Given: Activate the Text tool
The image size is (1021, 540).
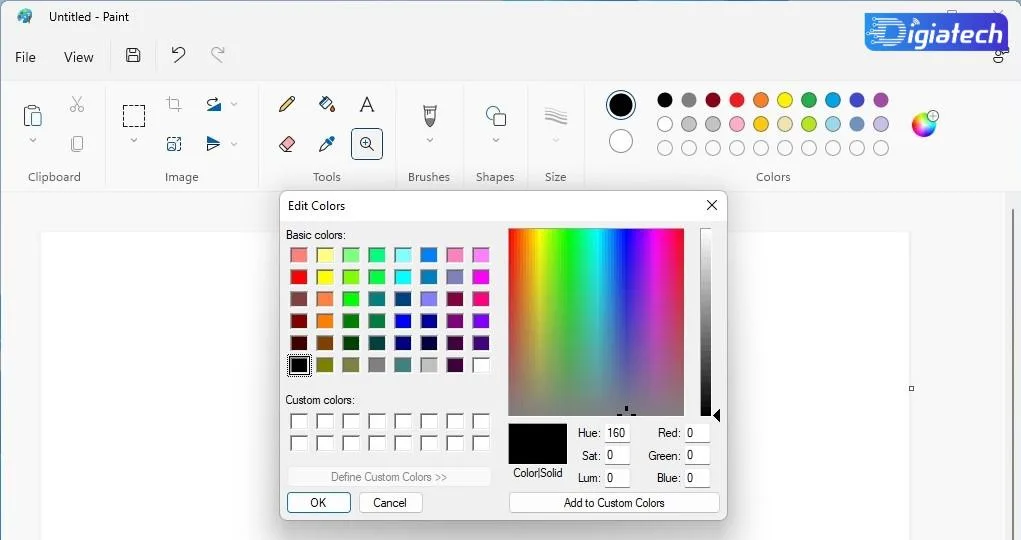Looking at the screenshot, I should pos(367,104).
